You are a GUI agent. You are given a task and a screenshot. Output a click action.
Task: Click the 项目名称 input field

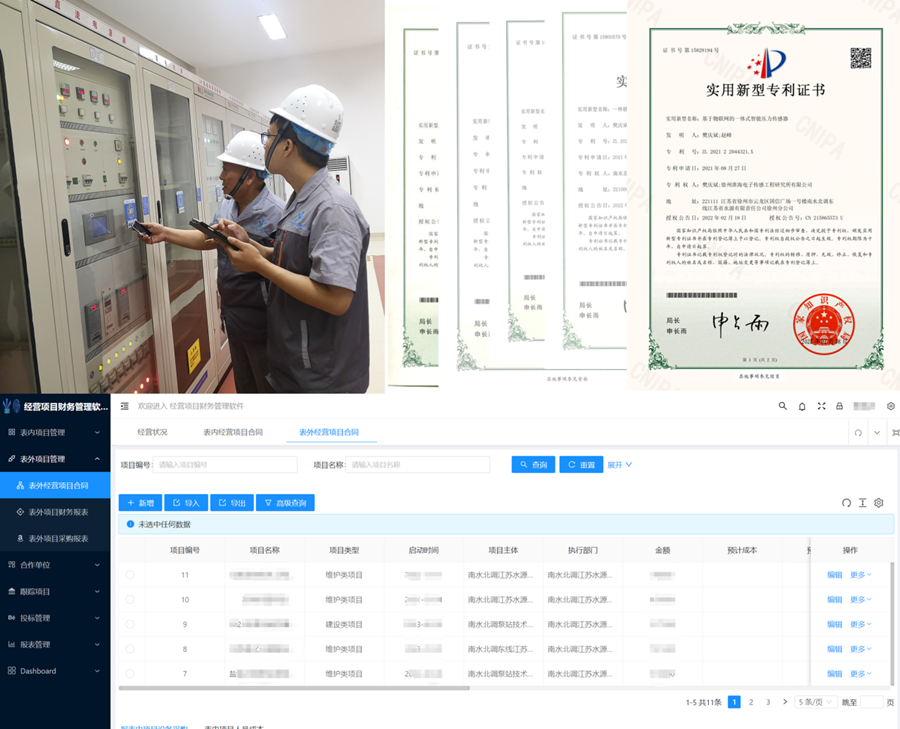point(418,465)
